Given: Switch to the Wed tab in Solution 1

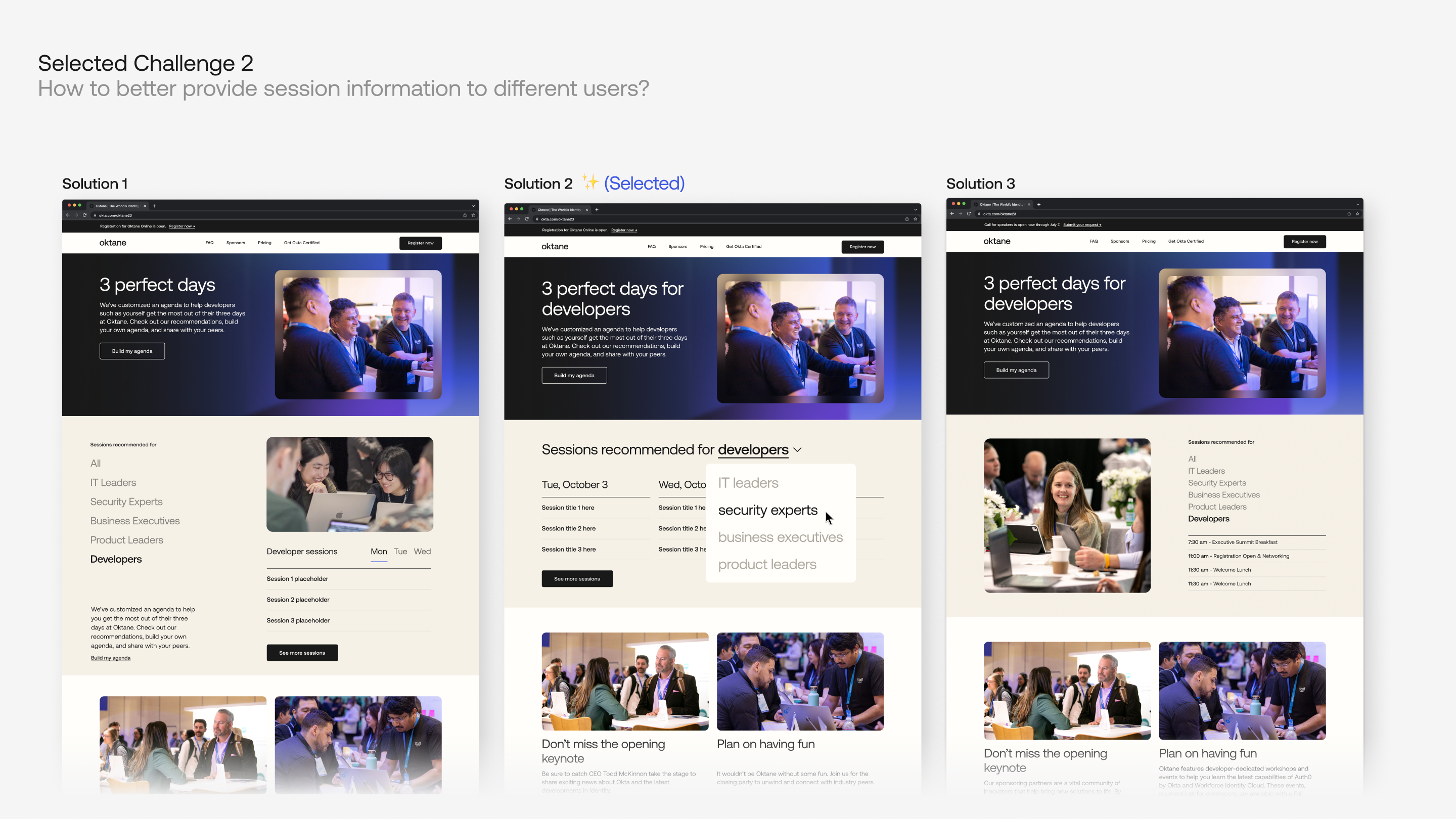Looking at the screenshot, I should (422, 552).
